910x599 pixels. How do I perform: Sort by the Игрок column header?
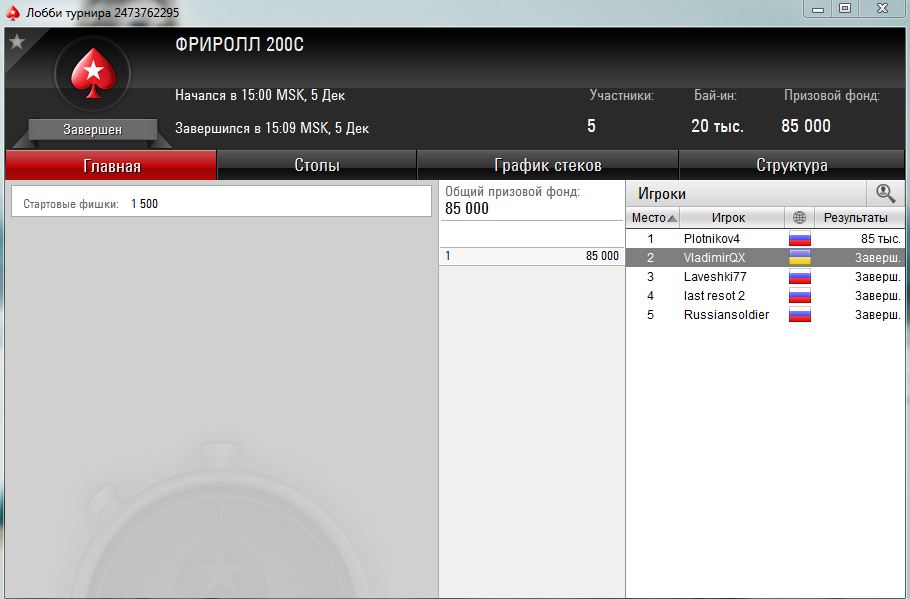732,218
